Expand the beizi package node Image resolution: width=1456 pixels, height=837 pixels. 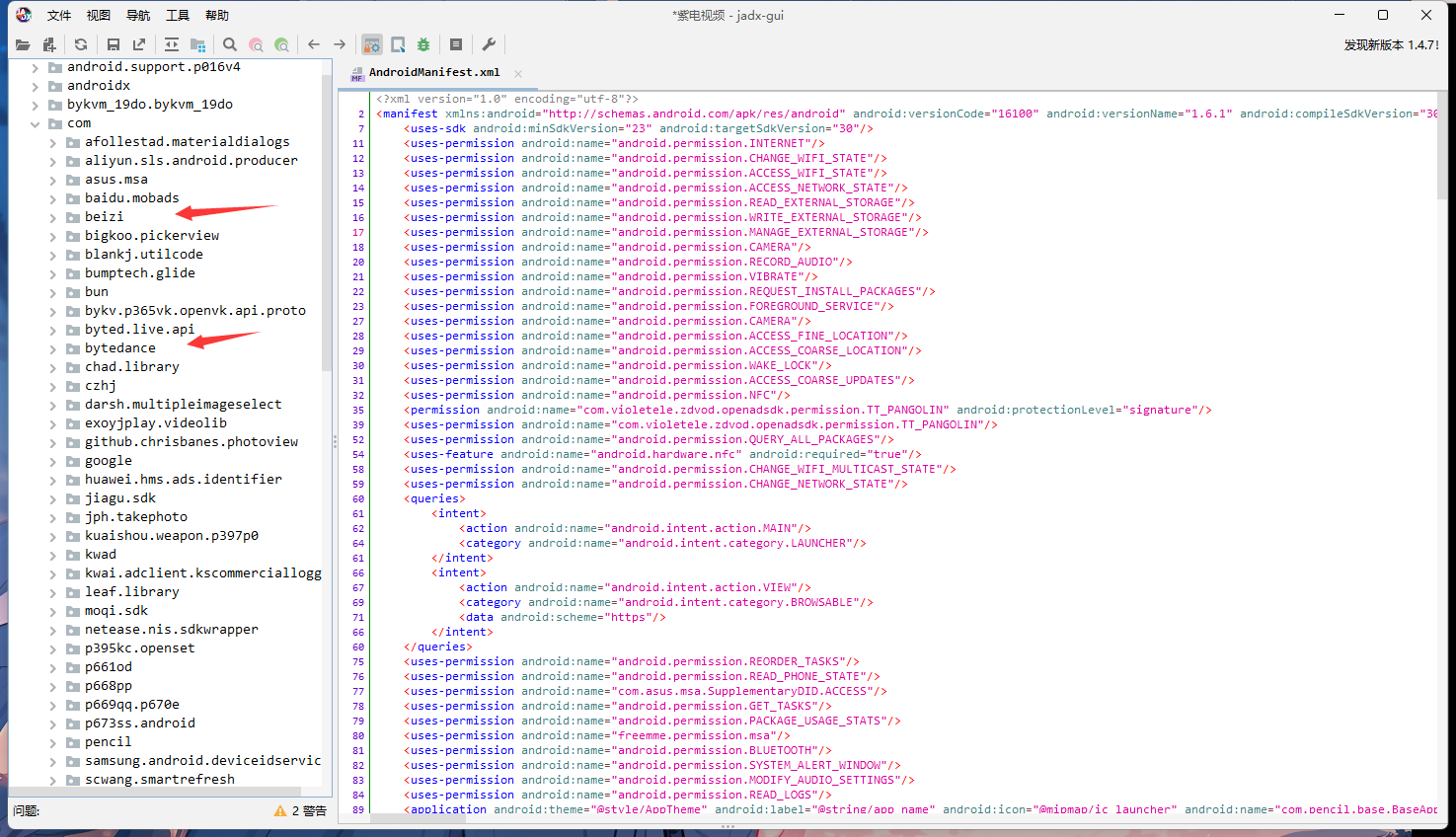(x=53, y=217)
